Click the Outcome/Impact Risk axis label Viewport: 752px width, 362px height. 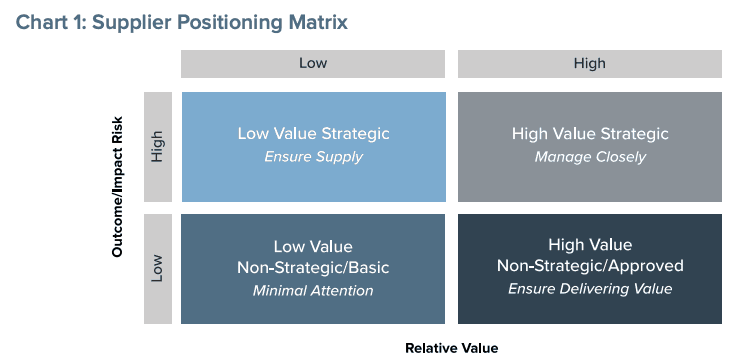(118, 187)
